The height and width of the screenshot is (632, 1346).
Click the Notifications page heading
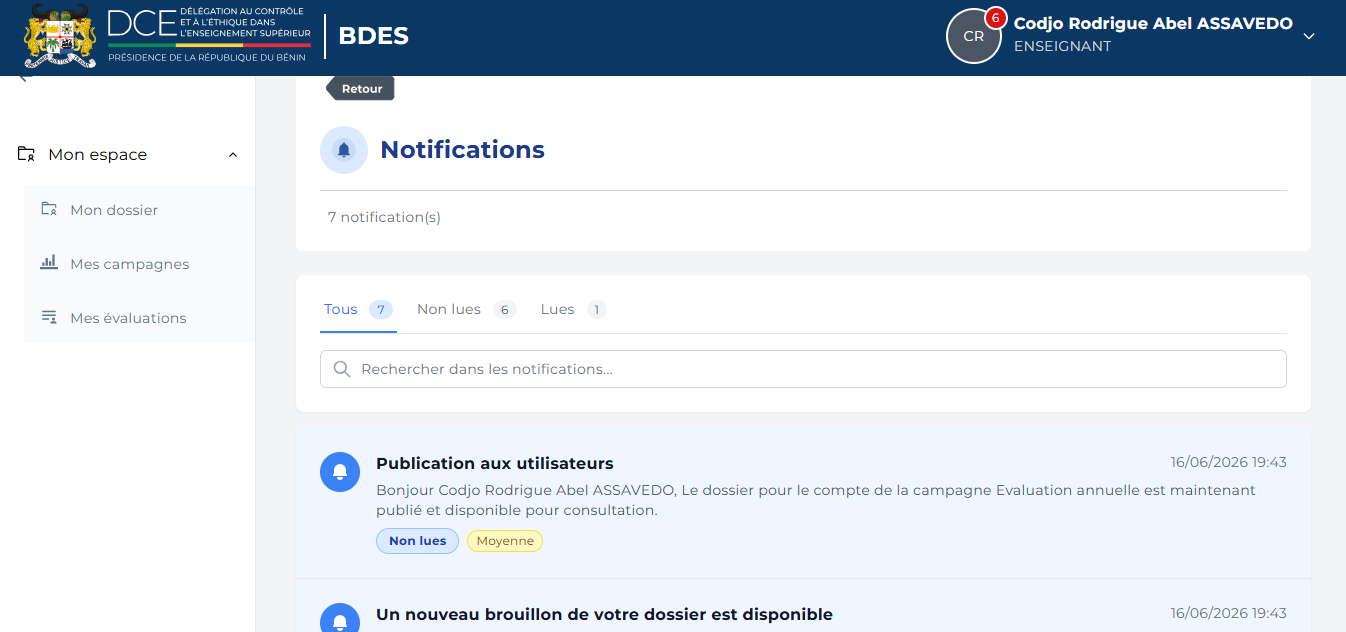coord(462,150)
